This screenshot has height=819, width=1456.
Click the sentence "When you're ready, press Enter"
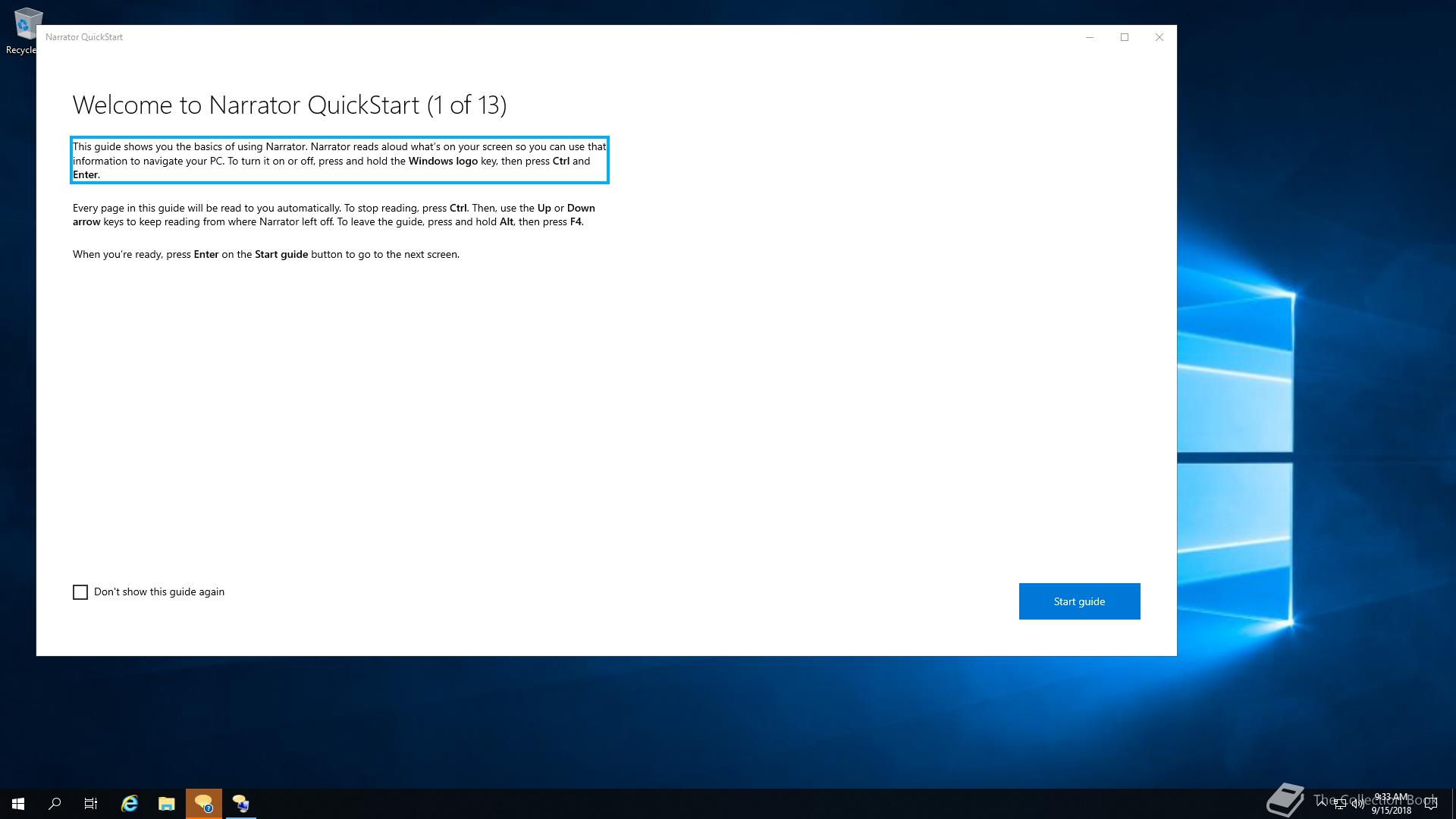point(266,254)
